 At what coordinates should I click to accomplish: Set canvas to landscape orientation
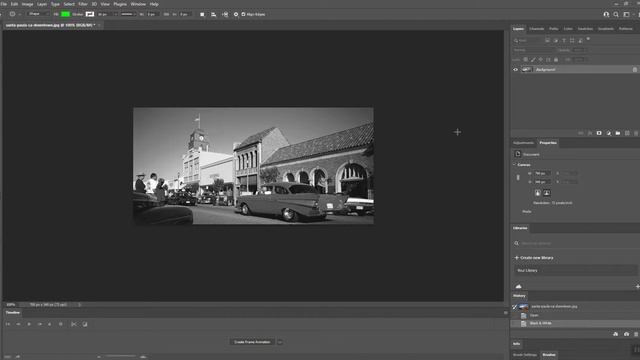[x=547, y=193]
